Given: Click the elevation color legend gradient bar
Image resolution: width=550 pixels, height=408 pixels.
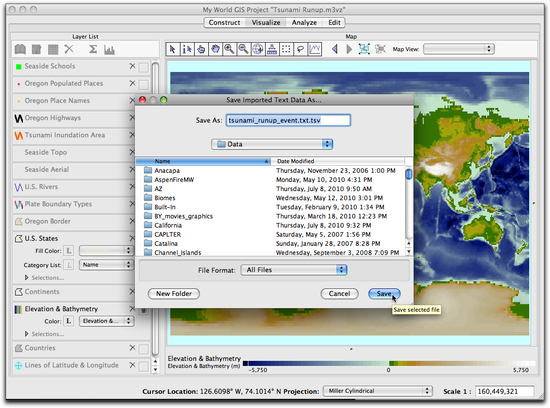Looking at the screenshot, I should click(389, 363).
